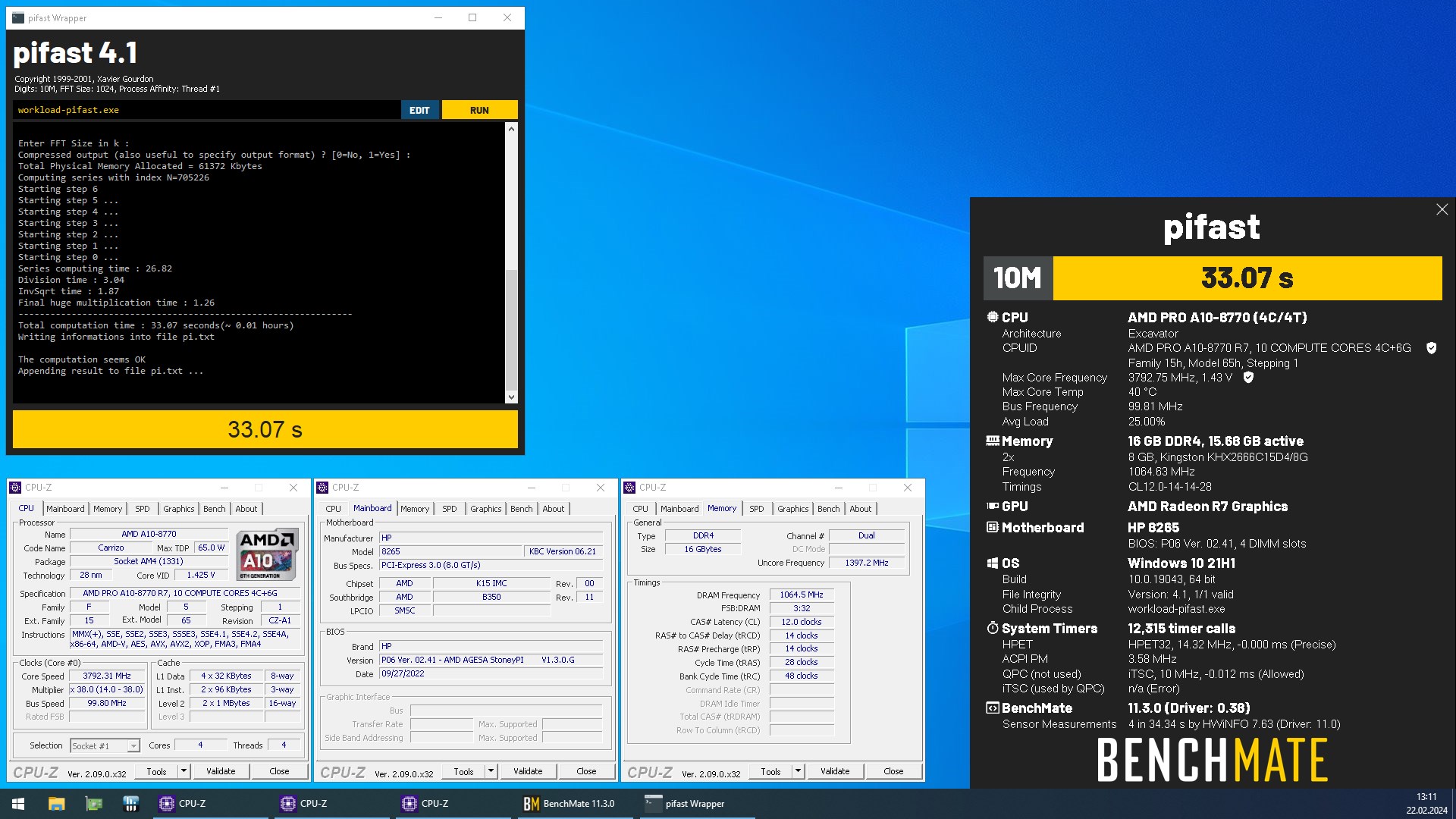
Task: Click yellow 33.07 s result bar in pifast Wrapper
Action: point(265,429)
